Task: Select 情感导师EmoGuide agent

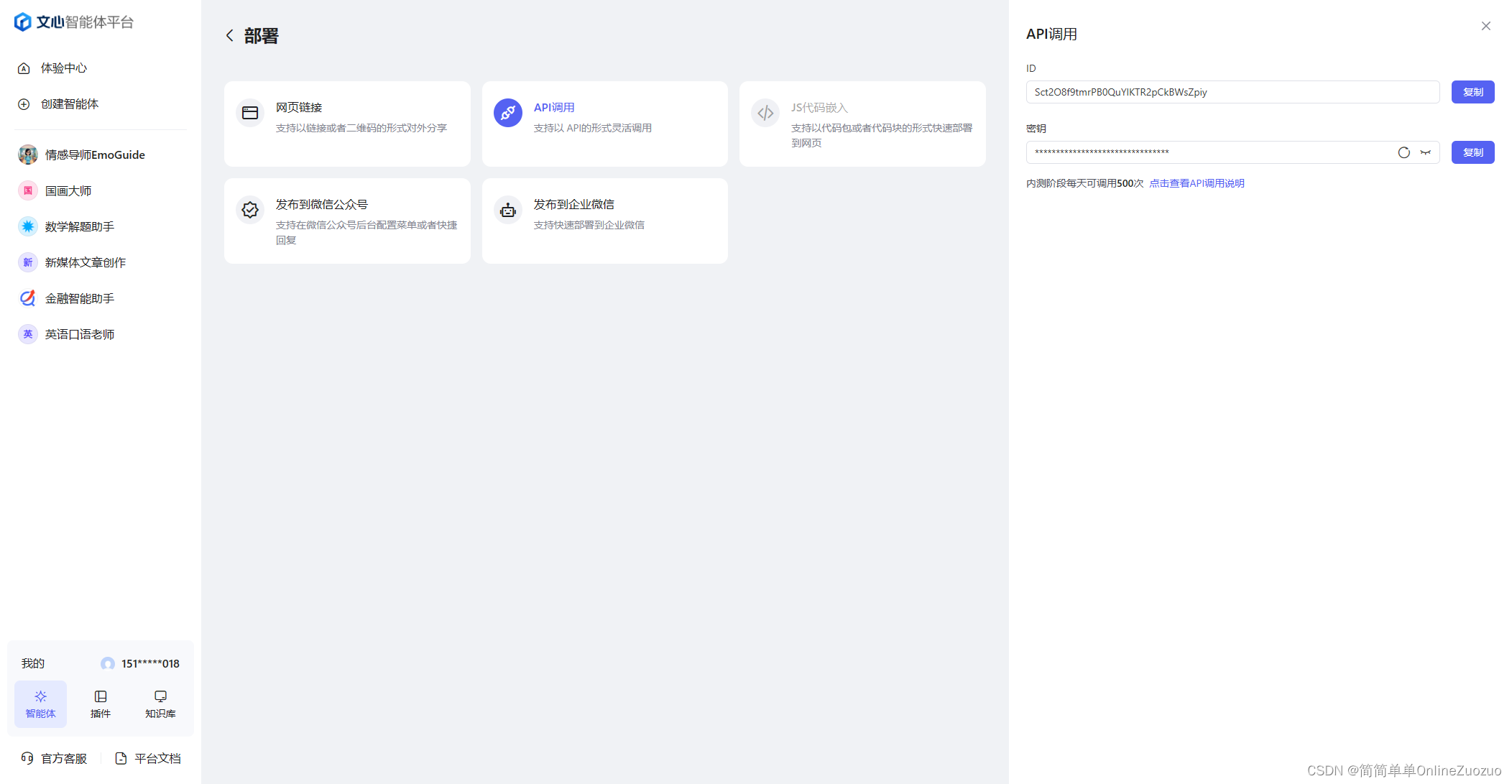Action: 95,155
